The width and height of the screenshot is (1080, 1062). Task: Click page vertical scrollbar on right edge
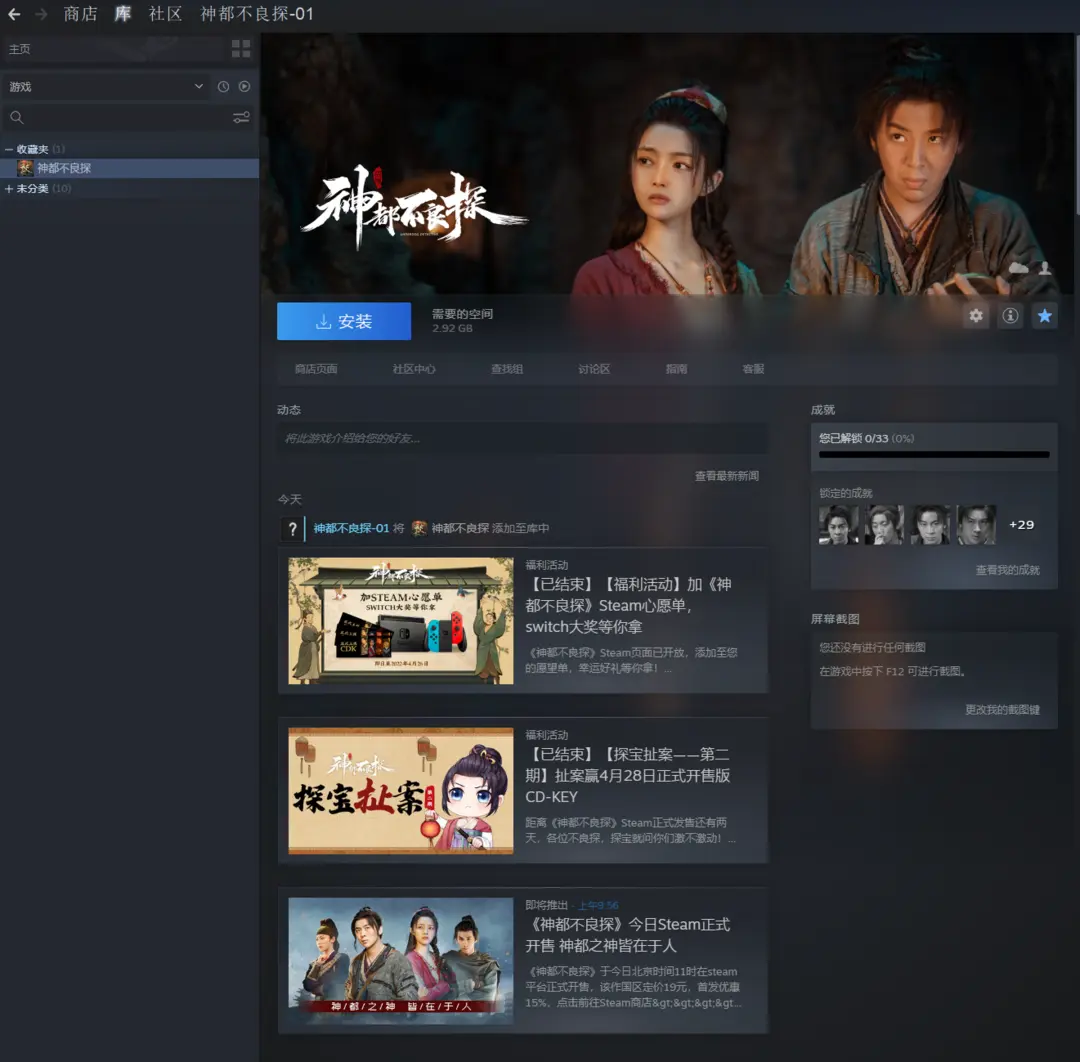coord(1077,124)
